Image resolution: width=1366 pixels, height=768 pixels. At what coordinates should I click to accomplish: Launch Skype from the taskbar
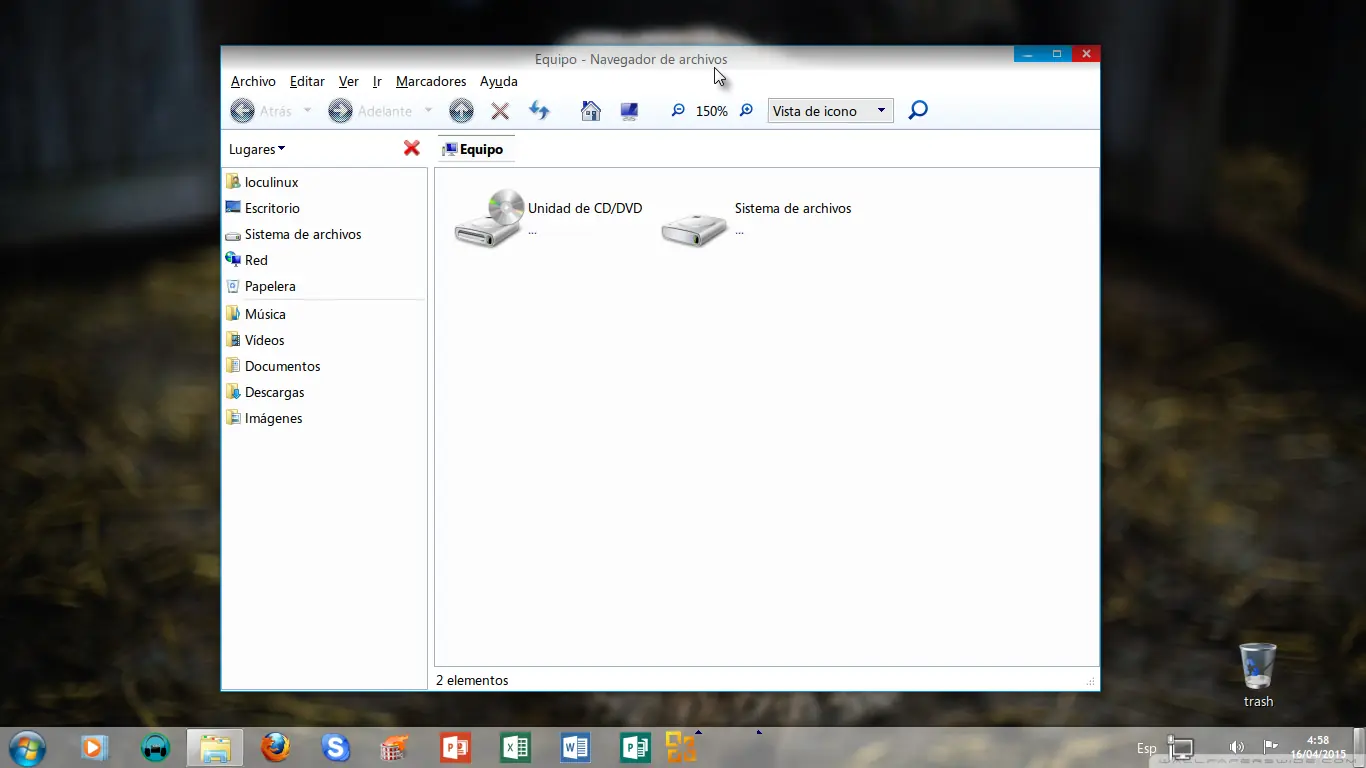point(335,747)
